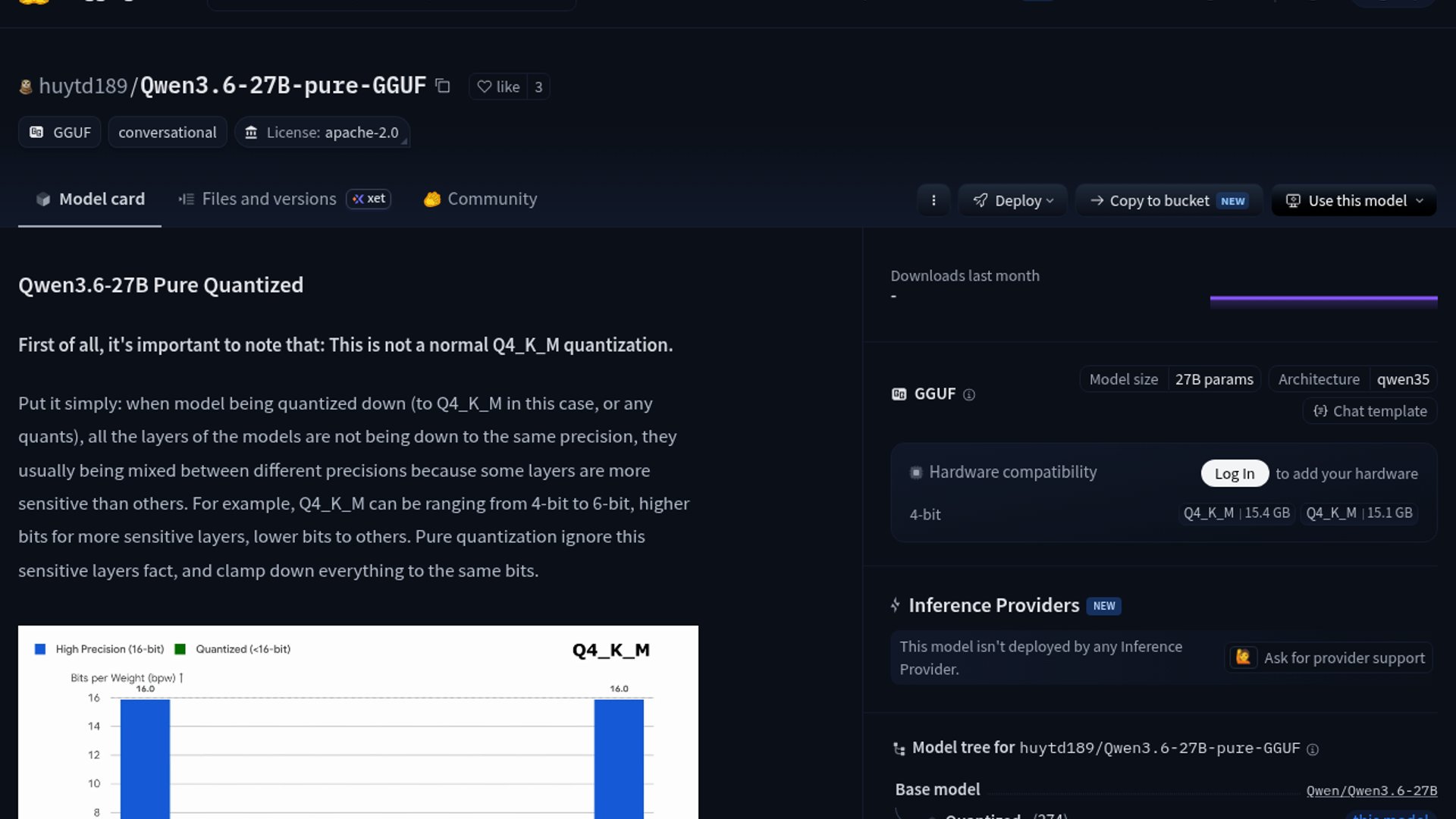The image size is (1456, 819).
Task: Click the GGUF info icon in sidebar
Action: [969, 394]
